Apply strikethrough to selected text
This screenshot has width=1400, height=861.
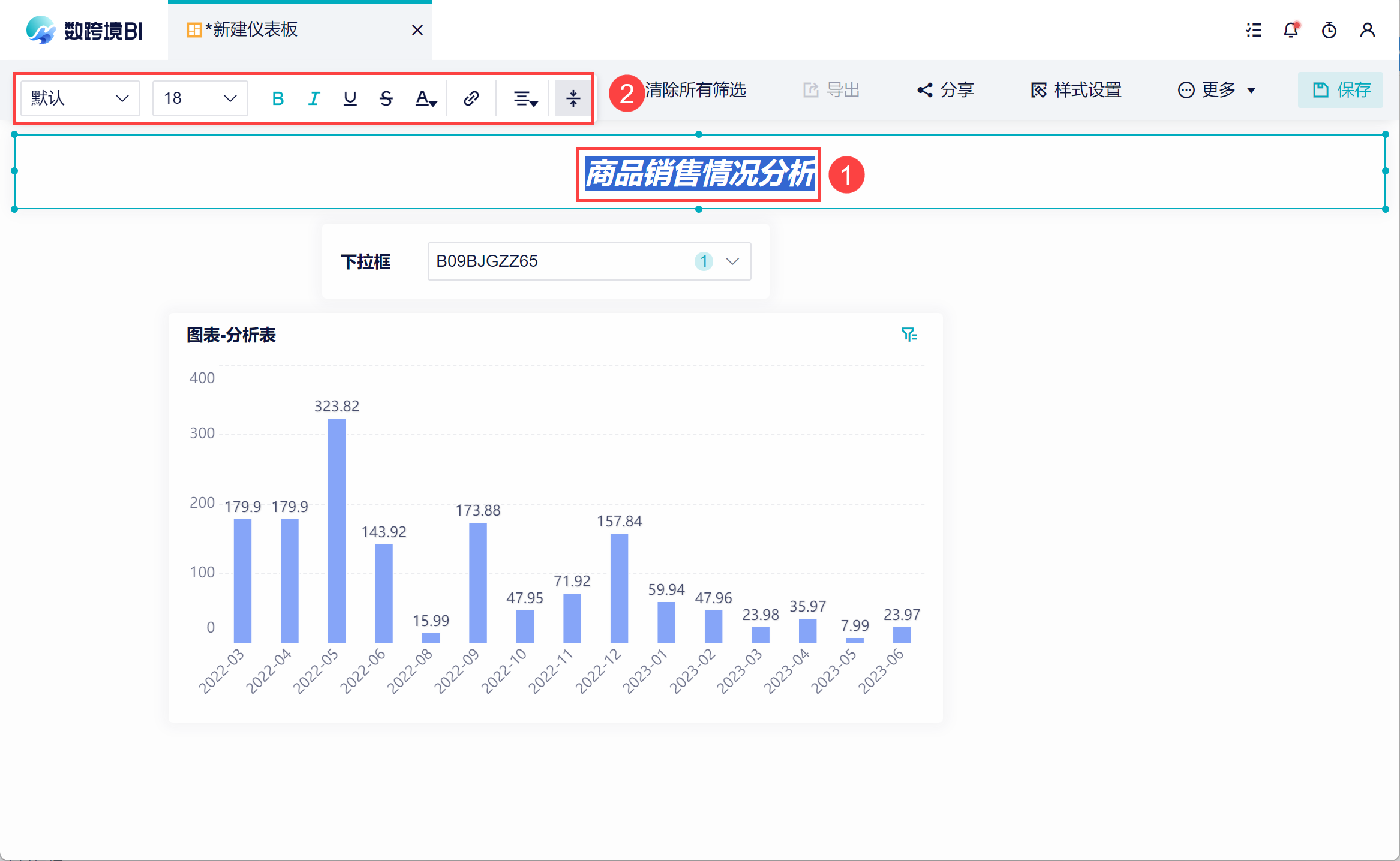[x=386, y=98]
